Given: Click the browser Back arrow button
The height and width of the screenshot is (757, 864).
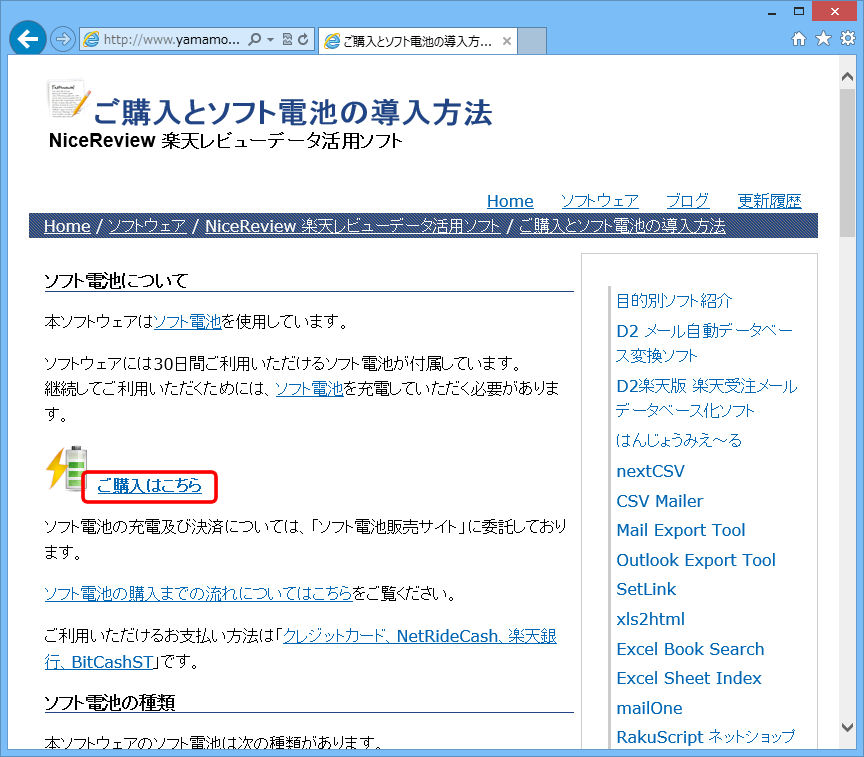Looking at the screenshot, I should (28, 39).
